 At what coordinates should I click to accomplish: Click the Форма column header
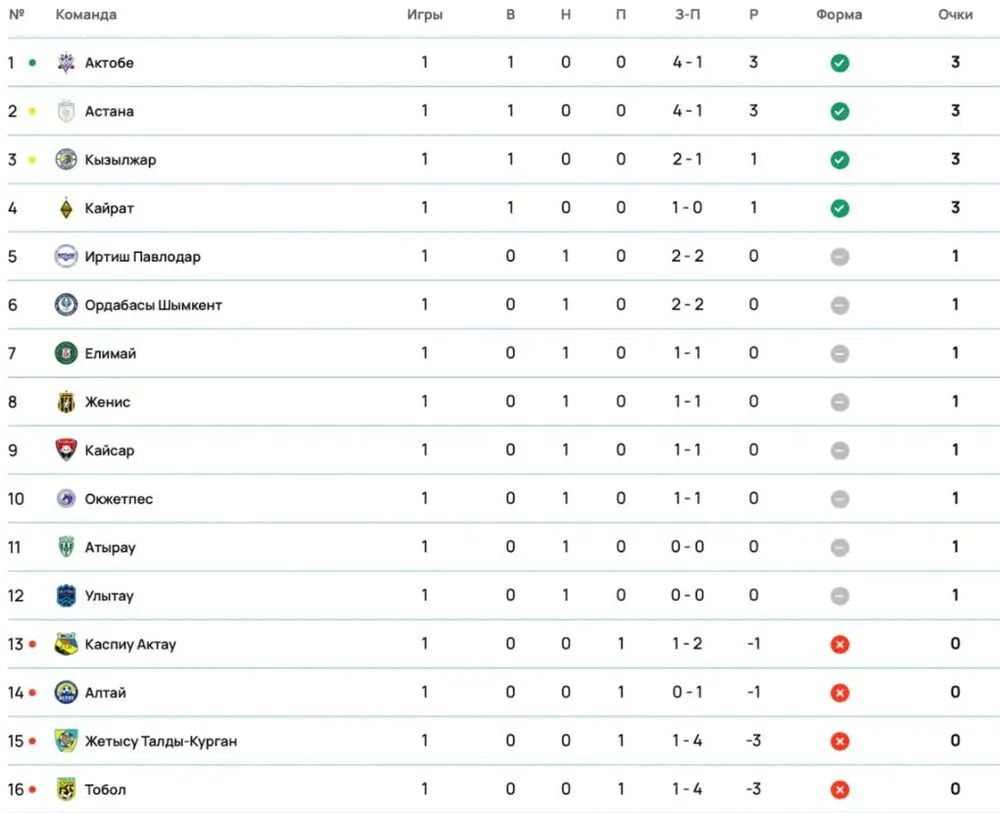pyautogui.click(x=839, y=15)
